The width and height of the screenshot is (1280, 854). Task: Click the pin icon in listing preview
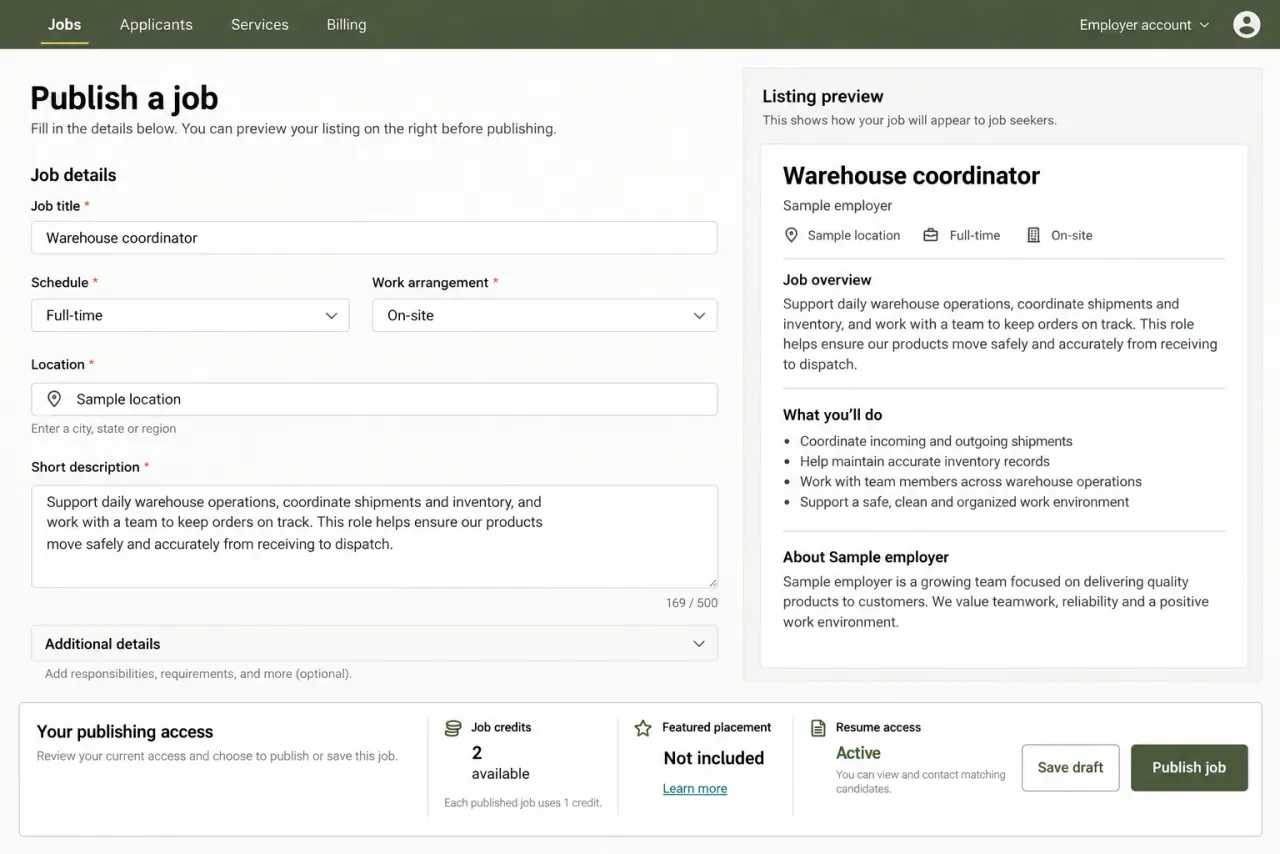click(791, 235)
